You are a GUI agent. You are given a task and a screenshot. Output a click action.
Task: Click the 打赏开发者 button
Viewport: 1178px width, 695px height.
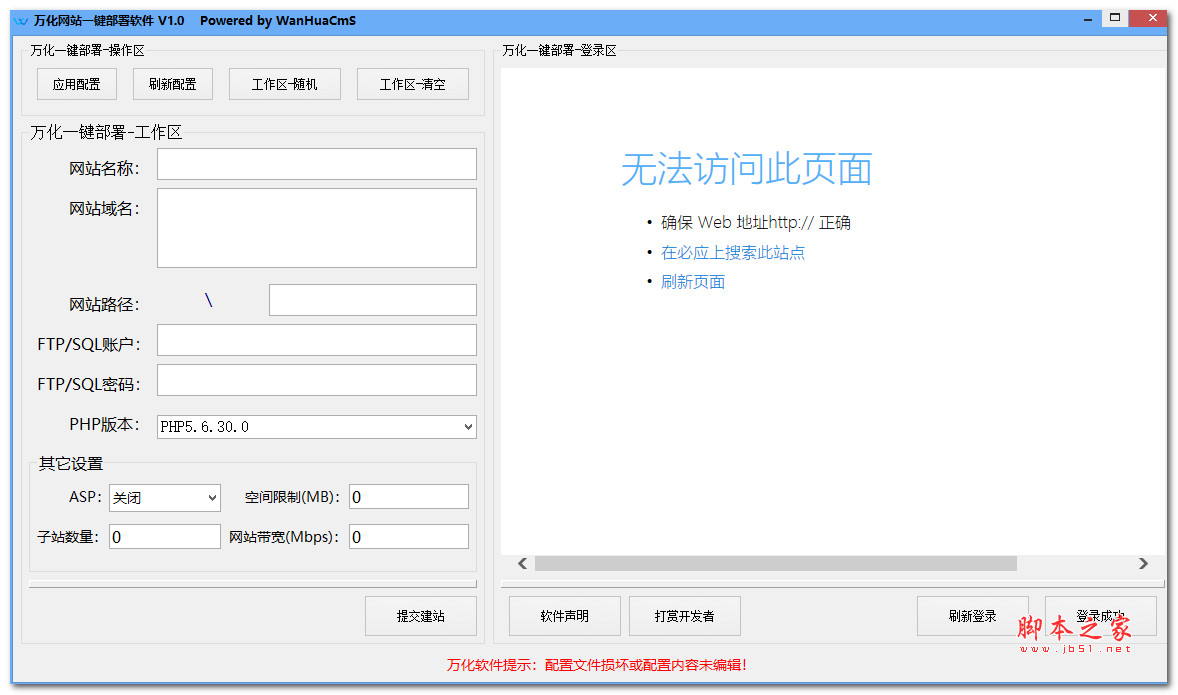point(684,616)
